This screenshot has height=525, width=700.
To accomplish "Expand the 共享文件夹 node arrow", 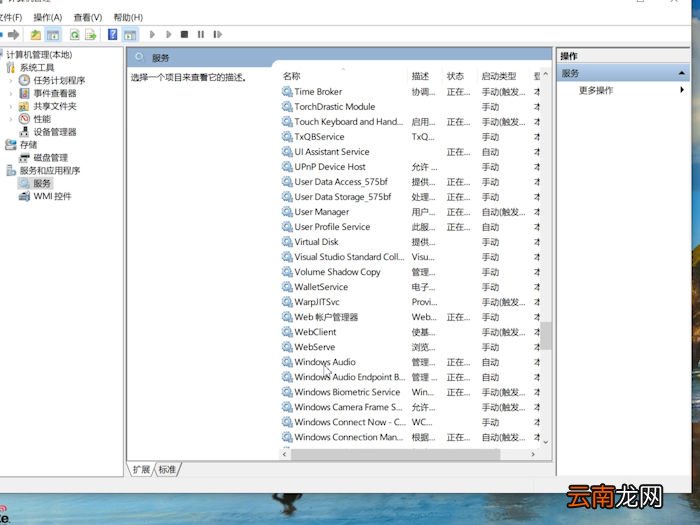I will click(11, 107).
